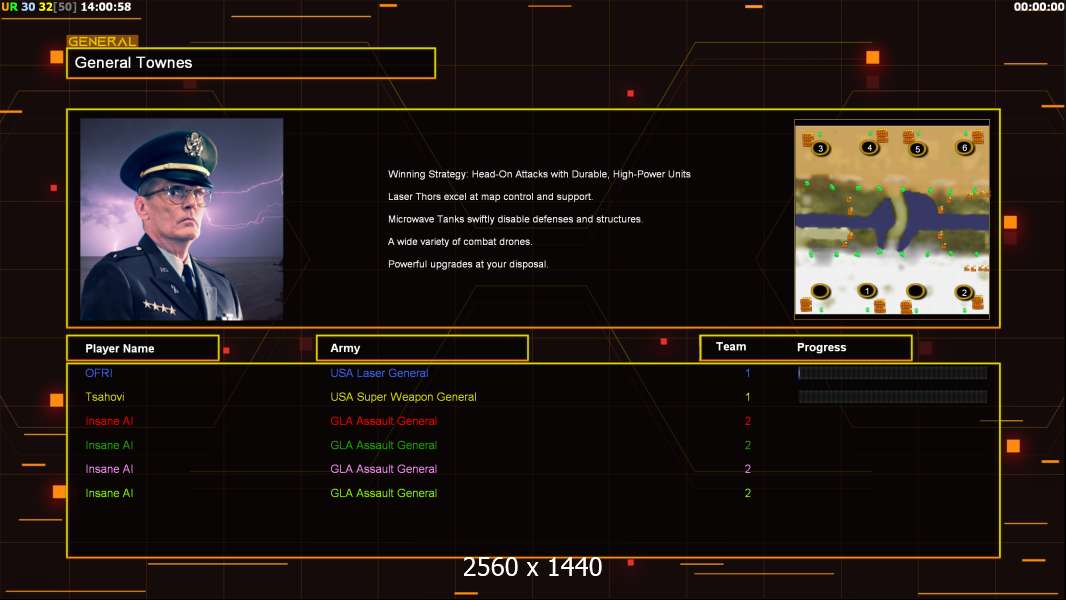1066x600 pixels.
Task: Select player Tsahovi in the list
Action: pos(105,397)
